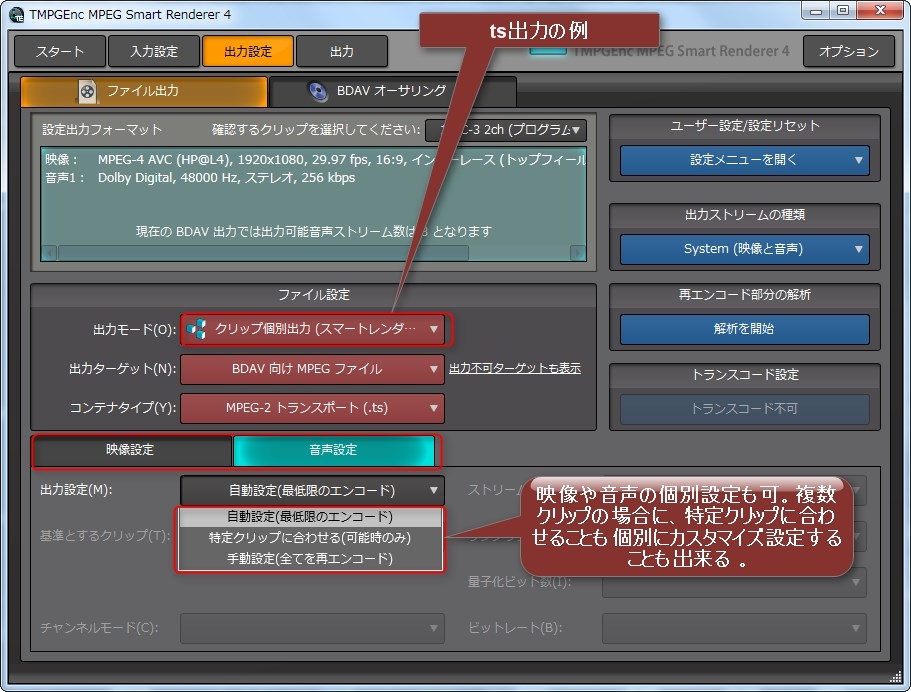Viewport: 911px width, 692px height.
Task: Select the ファイル出力 tab
Action: [144, 91]
